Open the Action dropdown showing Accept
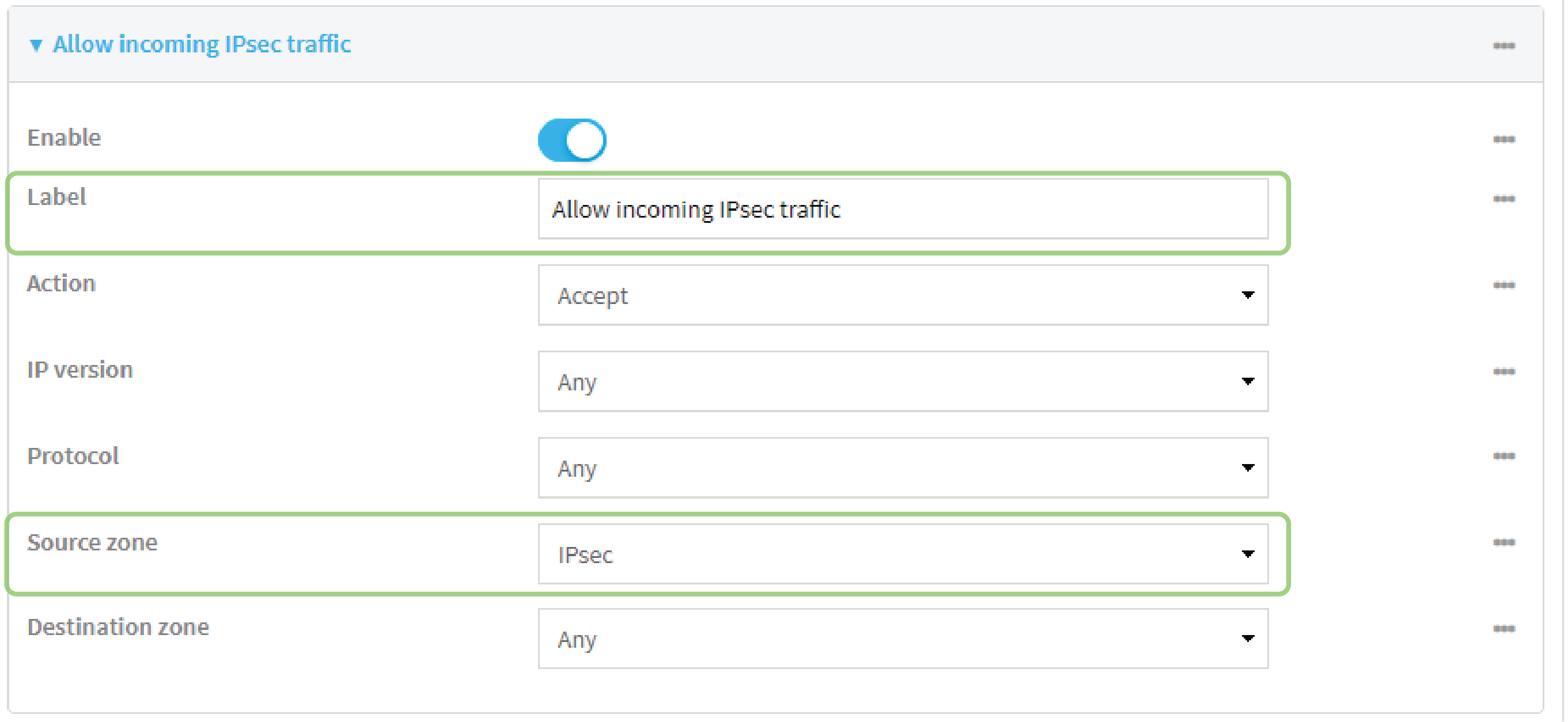This screenshot has width=1568, height=722. click(903, 295)
